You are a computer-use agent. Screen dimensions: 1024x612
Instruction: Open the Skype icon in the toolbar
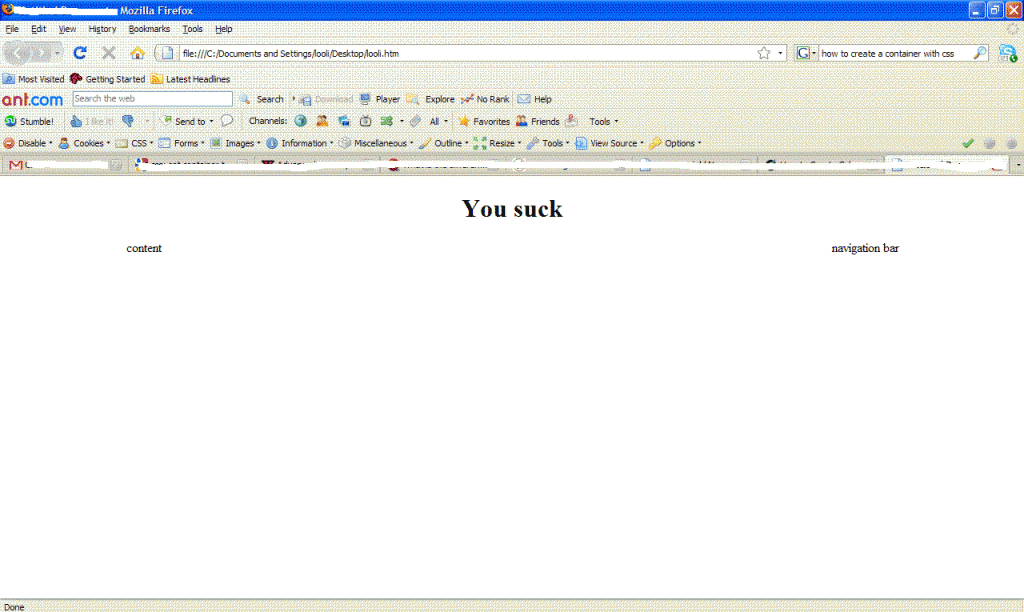(x=1007, y=53)
